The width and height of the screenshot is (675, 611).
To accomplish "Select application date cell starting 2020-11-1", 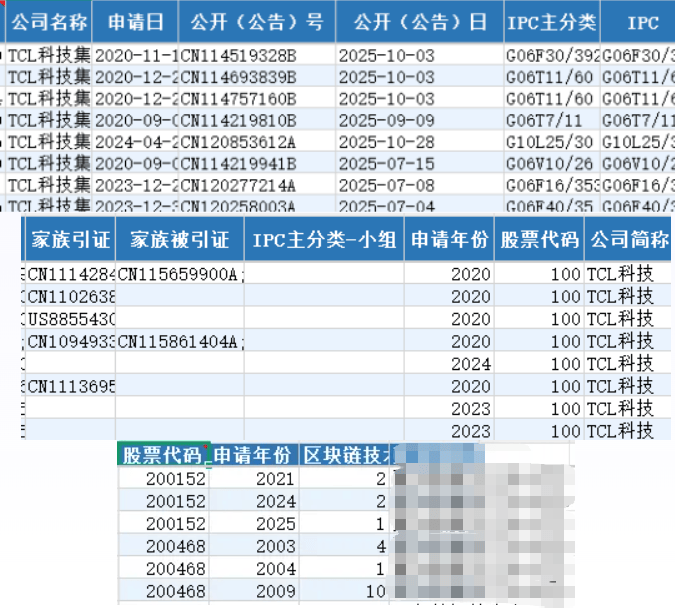I will [x=135, y=56].
